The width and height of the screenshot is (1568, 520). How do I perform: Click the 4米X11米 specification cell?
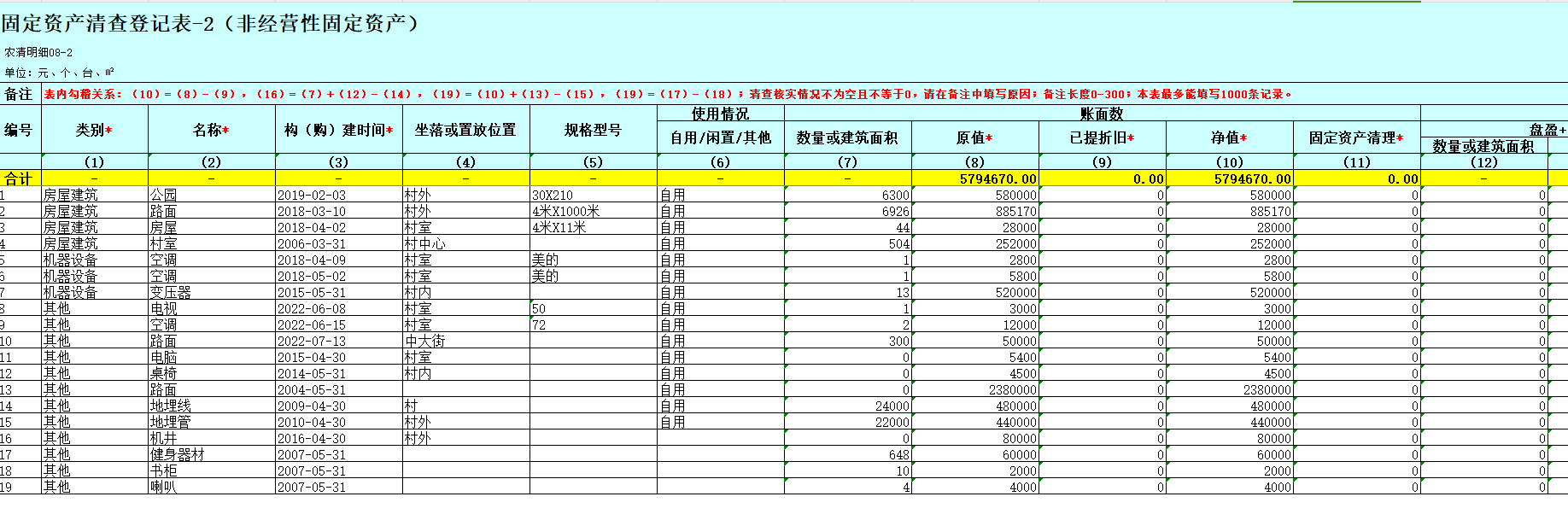[x=593, y=227]
